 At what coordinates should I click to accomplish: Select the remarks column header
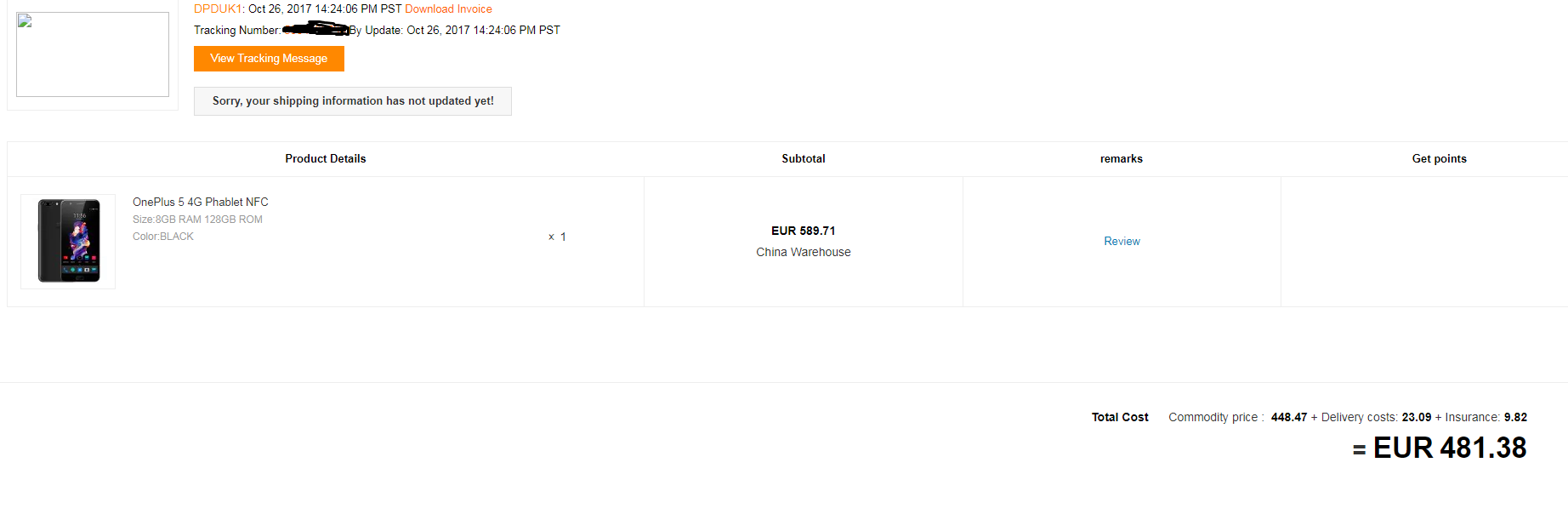pyautogui.click(x=1122, y=159)
